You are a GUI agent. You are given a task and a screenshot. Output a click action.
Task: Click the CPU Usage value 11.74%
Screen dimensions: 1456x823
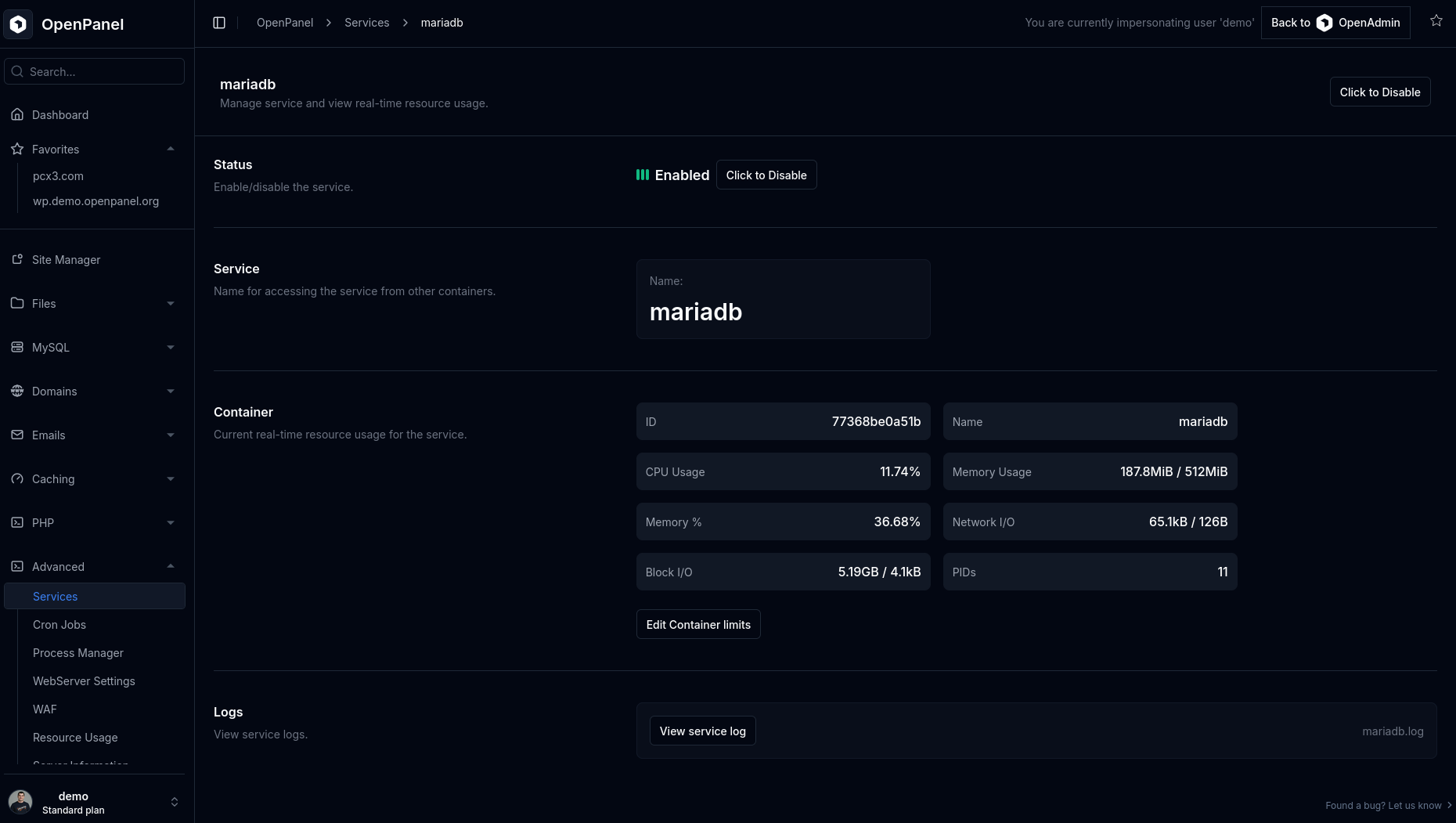pyautogui.click(x=900, y=471)
